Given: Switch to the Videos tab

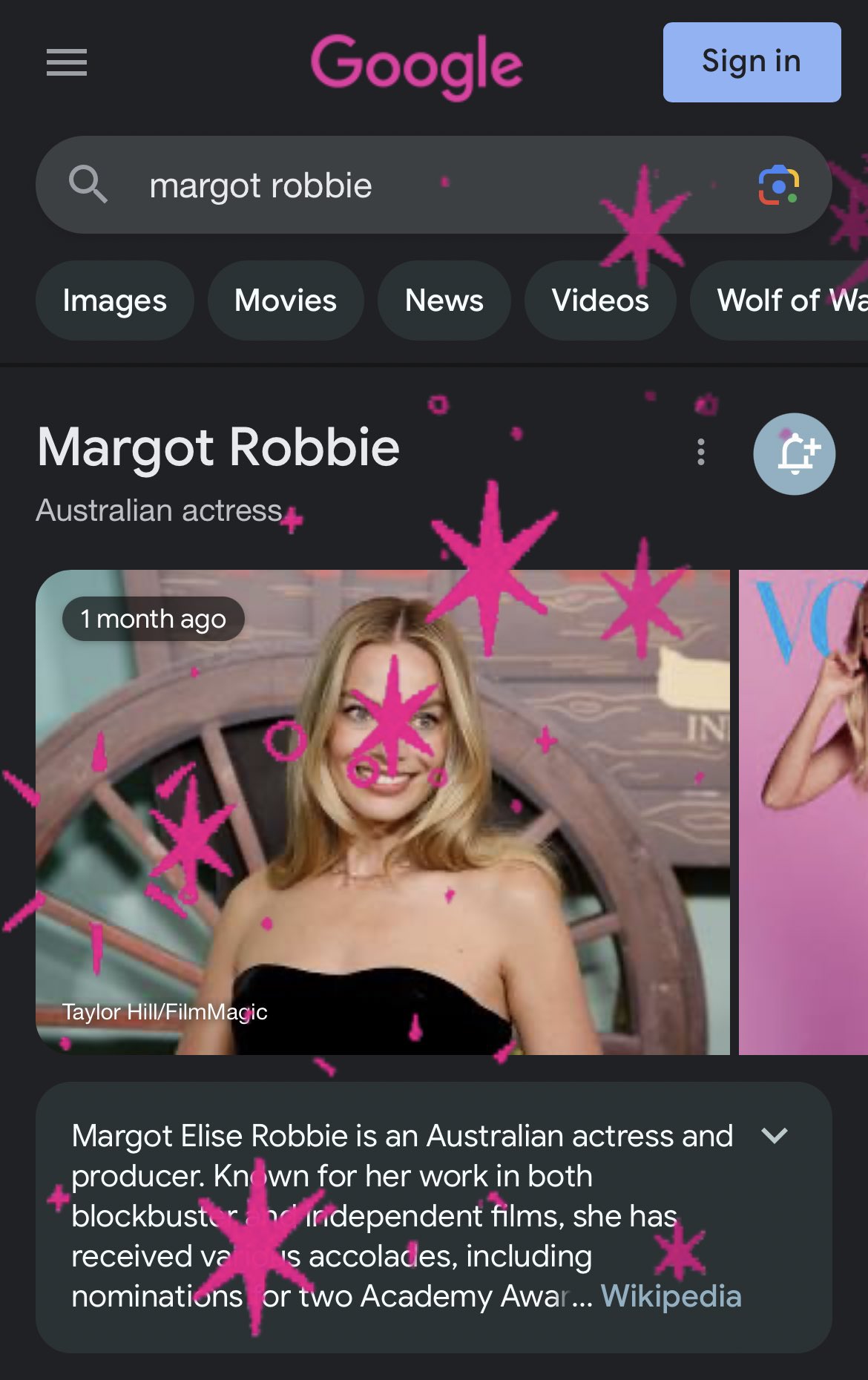Looking at the screenshot, I should pyautogui.click(x=600, y=300).
